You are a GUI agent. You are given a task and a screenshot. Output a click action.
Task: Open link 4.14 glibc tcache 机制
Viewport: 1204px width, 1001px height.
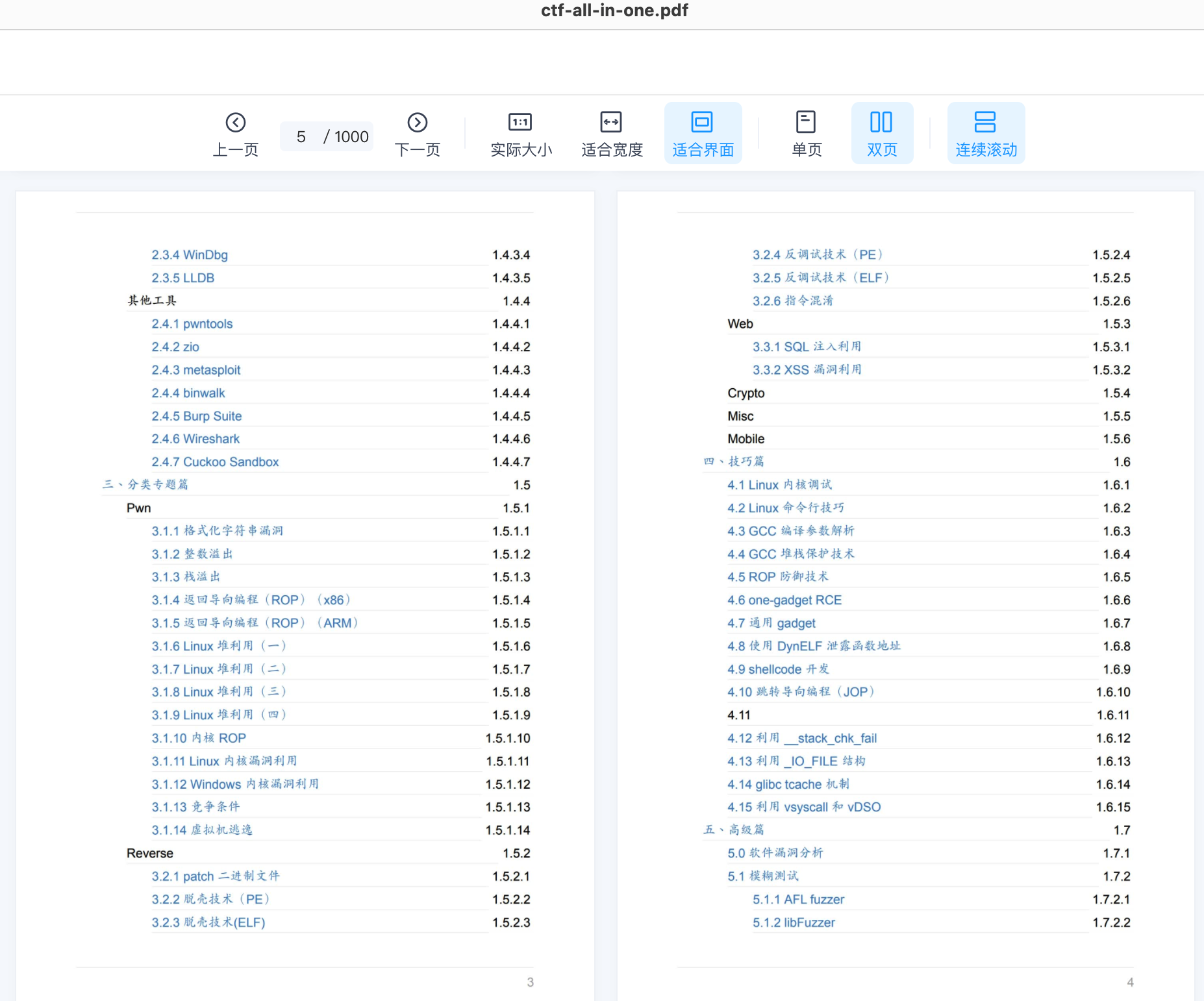point(788,784)
